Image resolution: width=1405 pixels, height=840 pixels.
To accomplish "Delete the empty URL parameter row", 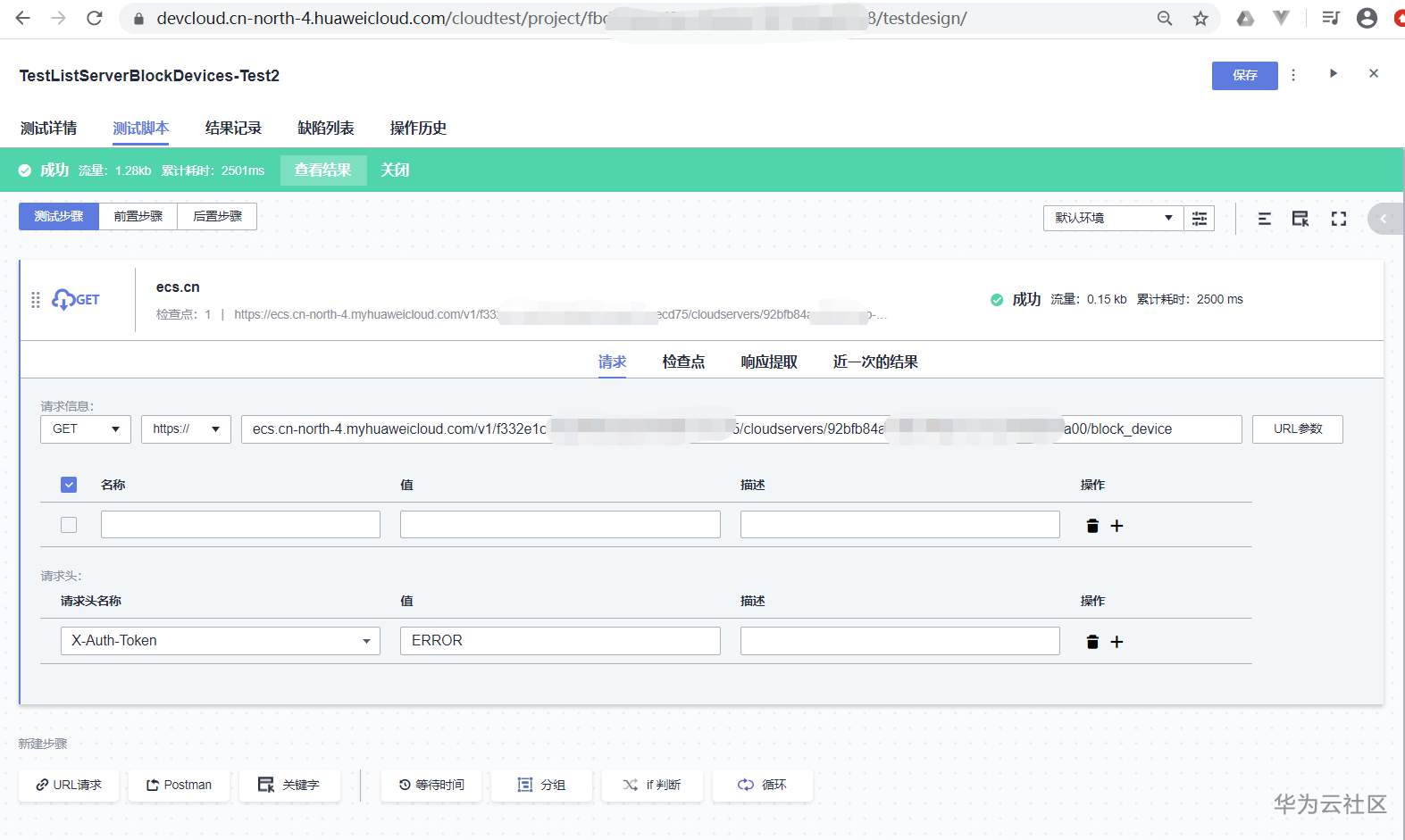I will click(x=1091, y=526).
